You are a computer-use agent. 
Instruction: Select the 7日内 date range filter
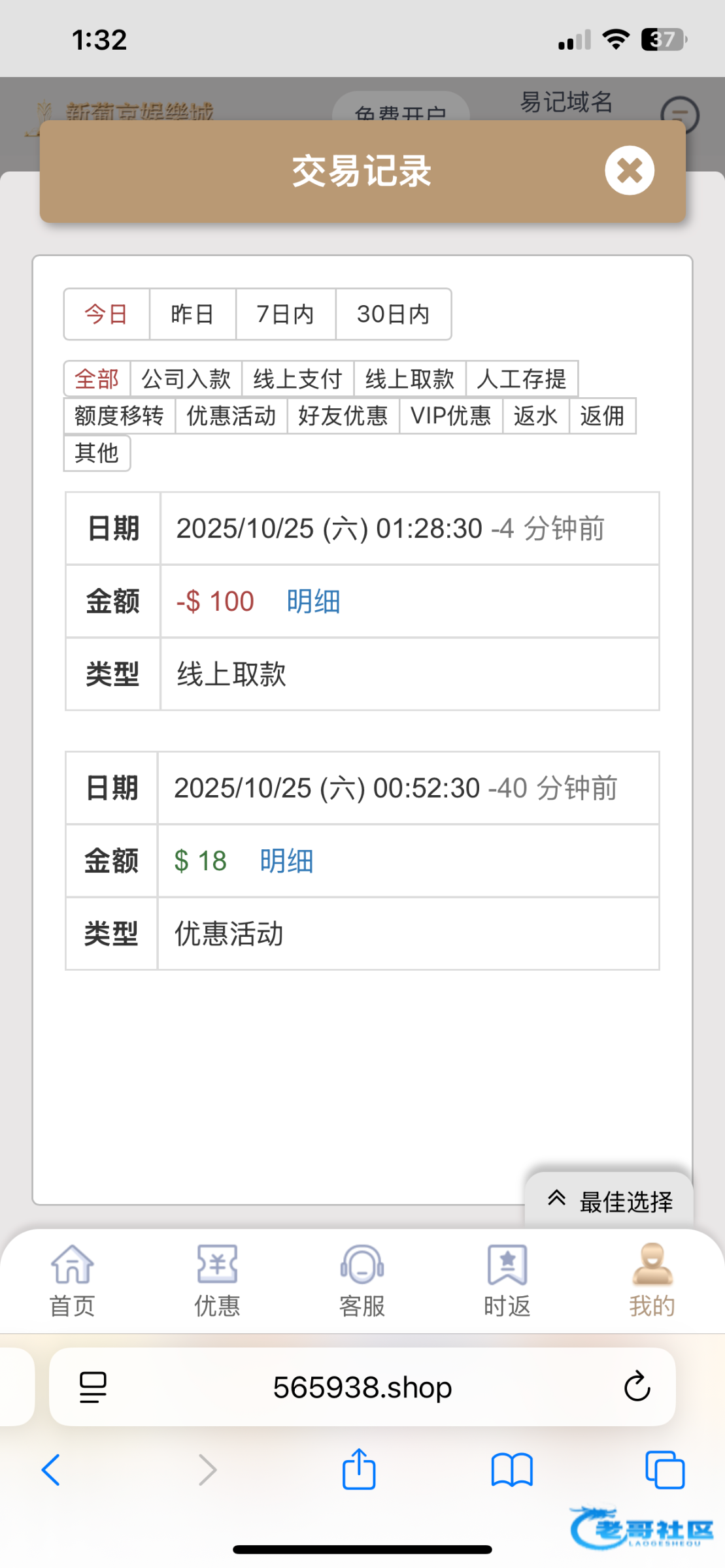(285, 314)
